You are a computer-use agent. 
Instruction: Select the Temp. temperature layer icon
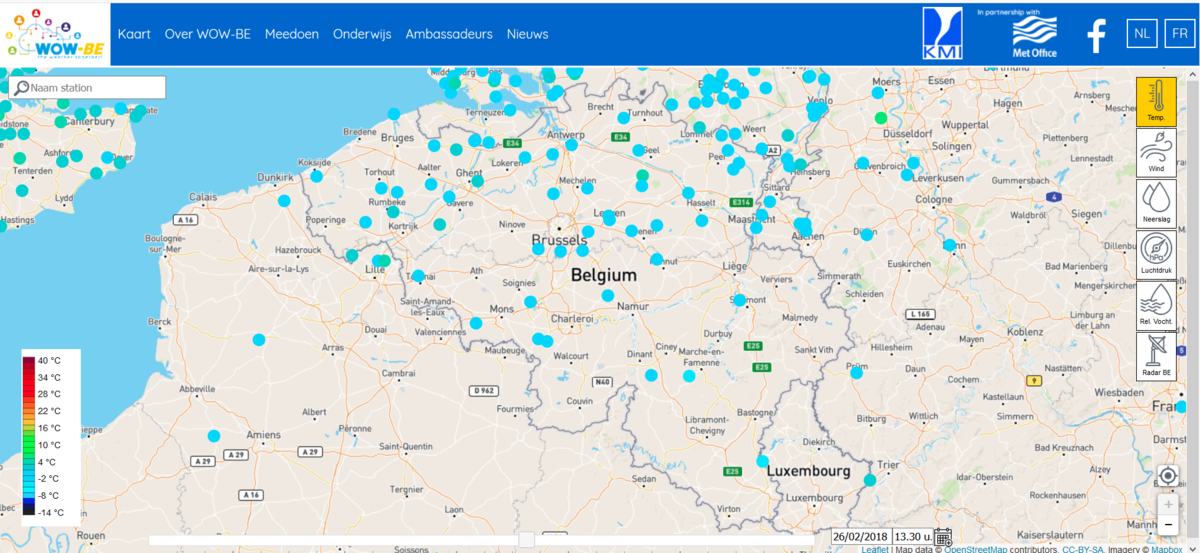[1156, 101]
